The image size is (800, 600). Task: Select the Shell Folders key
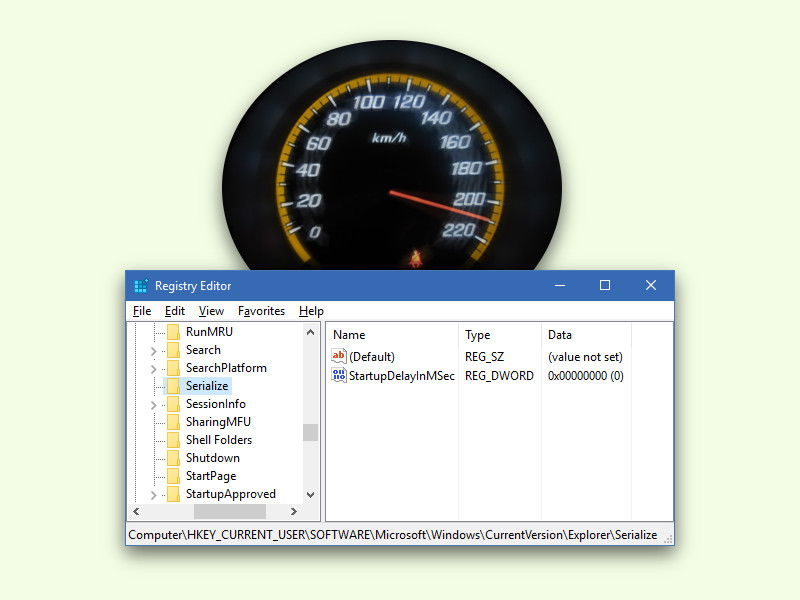[219, 440]
